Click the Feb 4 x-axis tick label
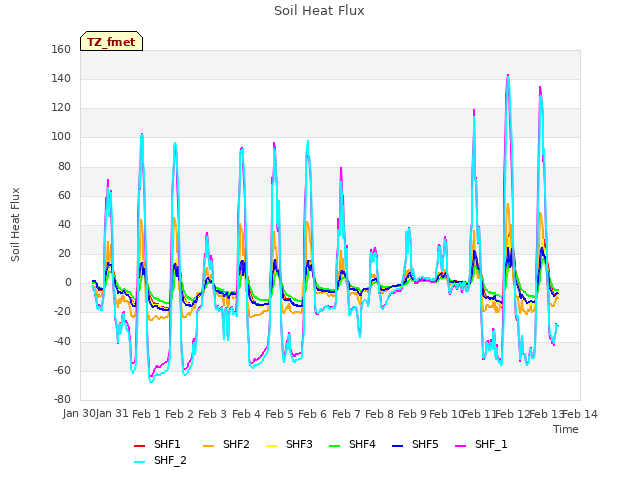The image size is (640, 480). tap(246, 414)
